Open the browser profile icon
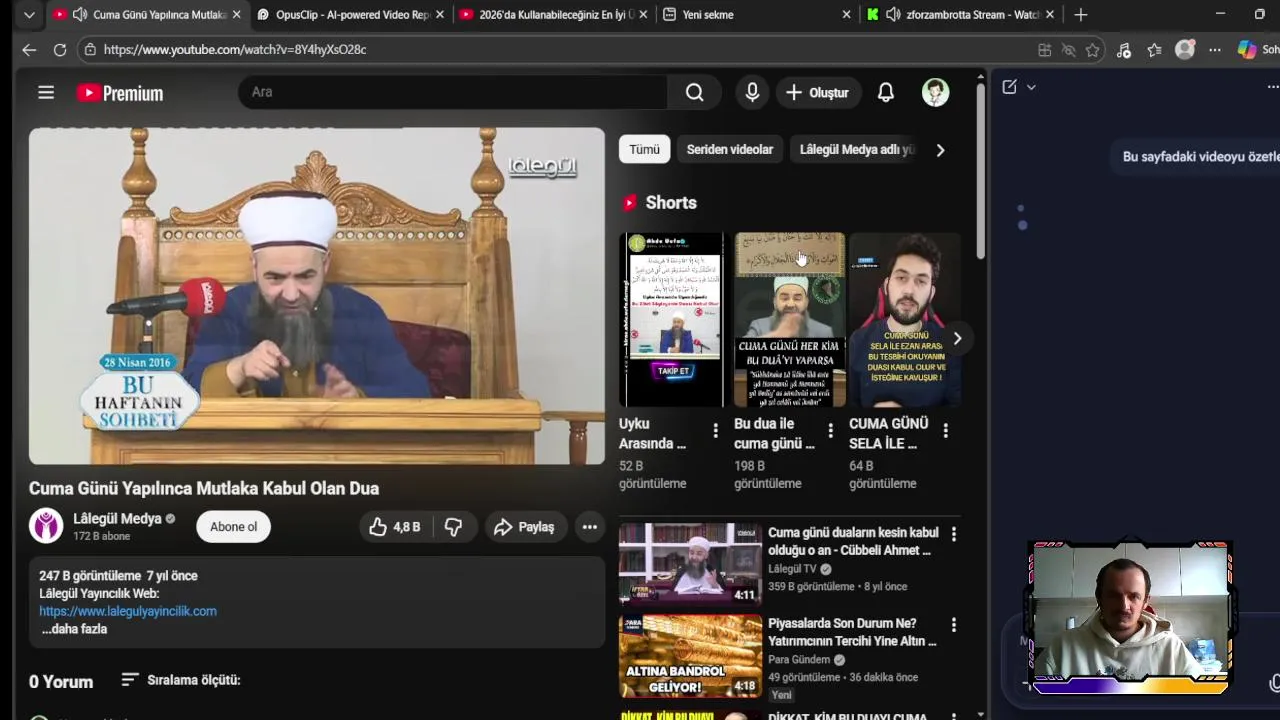 pos(1185,50)
